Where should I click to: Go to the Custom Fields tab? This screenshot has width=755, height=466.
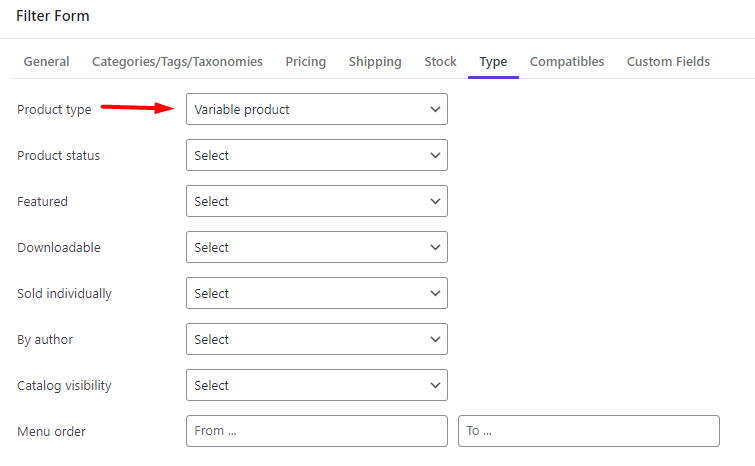pyautogui.click(x=668, y=62)
